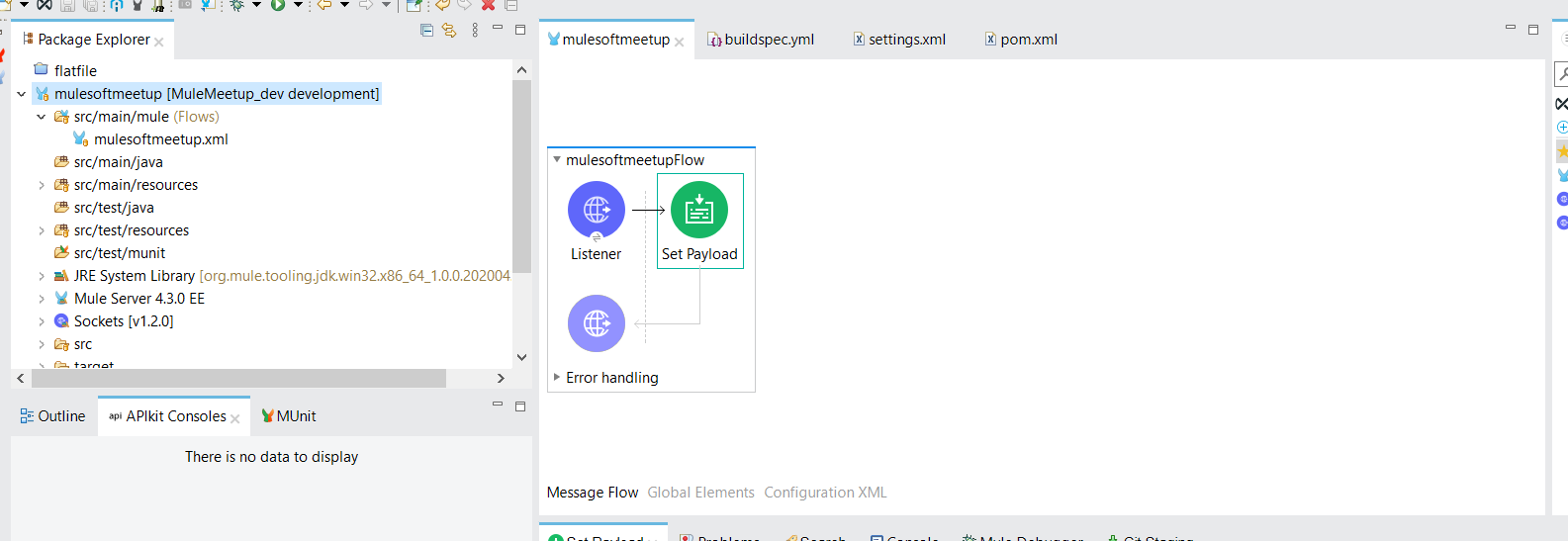1568x541 pixels.
Task: Close the APIkit Consoles tab
Action: coord(235,418)
